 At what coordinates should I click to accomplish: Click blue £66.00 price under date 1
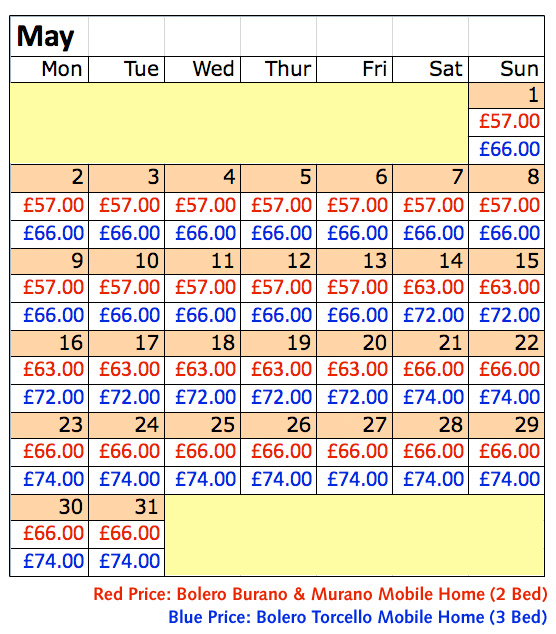click(509, 149)
